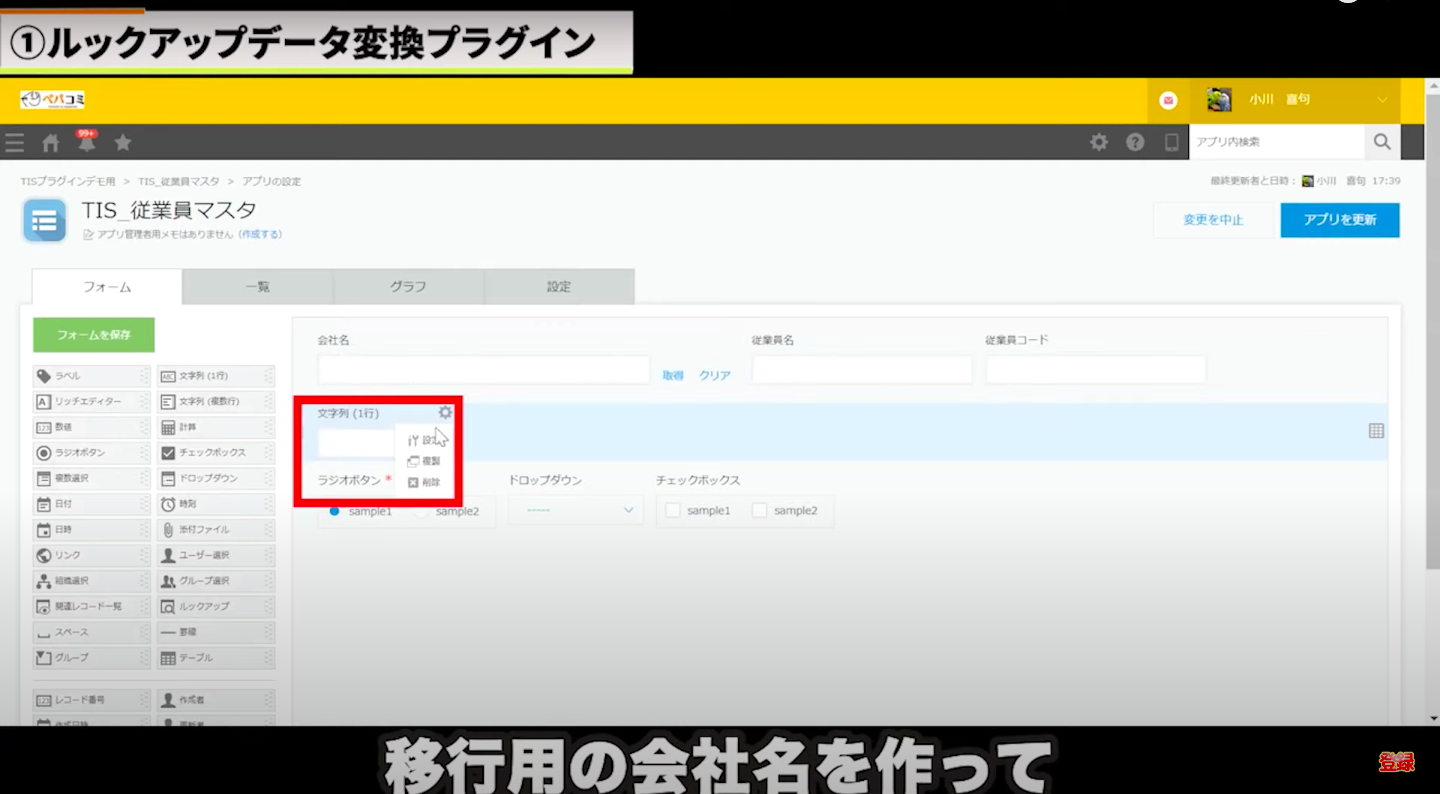The image size is (1440, 794).
Task: Click the home icon in header
Action: pos(51,143)
